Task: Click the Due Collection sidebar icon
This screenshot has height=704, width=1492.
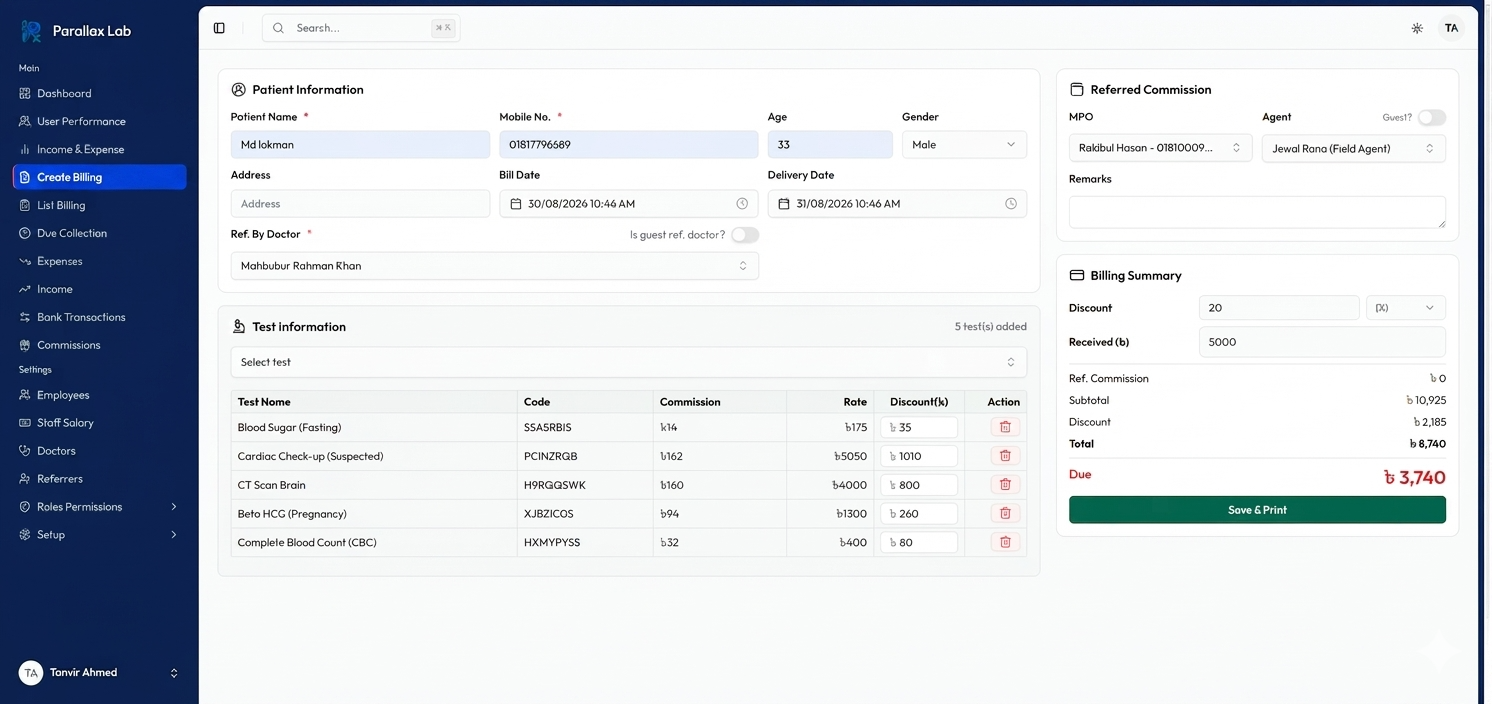Action: coord(25,233)
